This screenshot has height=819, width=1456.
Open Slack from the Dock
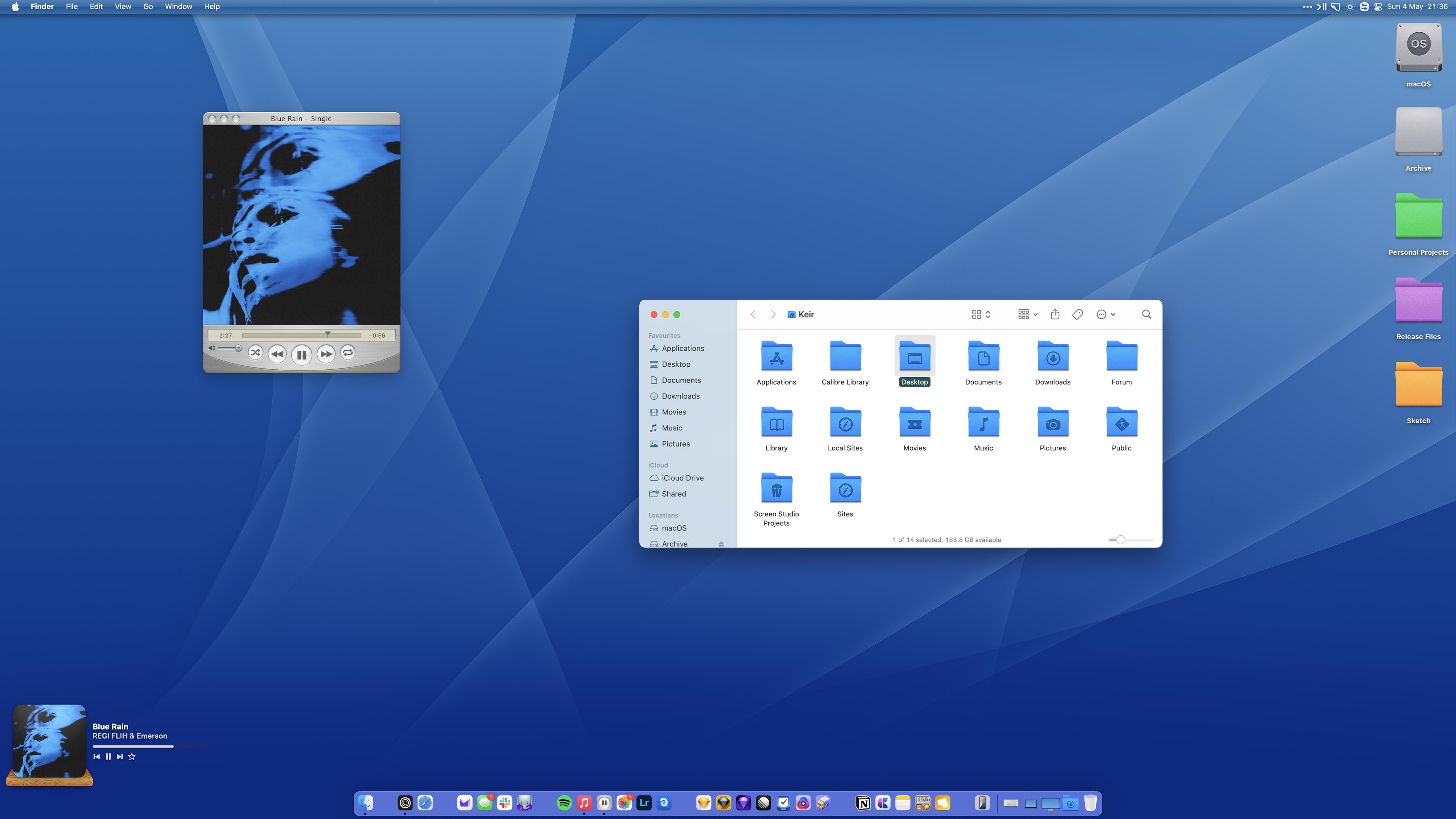pos(505,803)
